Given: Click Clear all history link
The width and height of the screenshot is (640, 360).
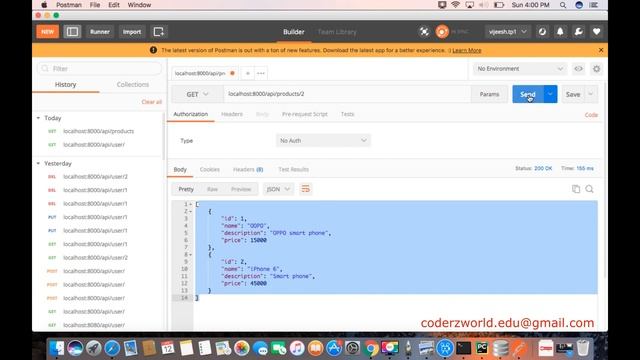Looking at the screenshot, I should click(151, 102).
